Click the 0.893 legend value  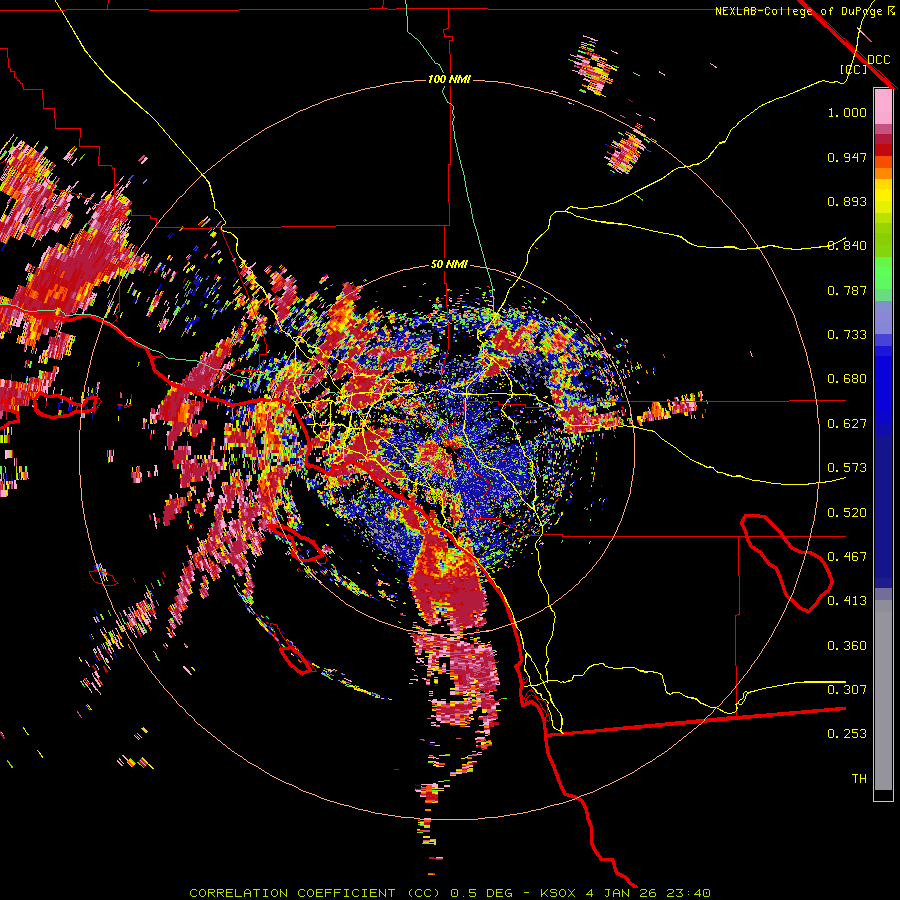click(847, 201)
